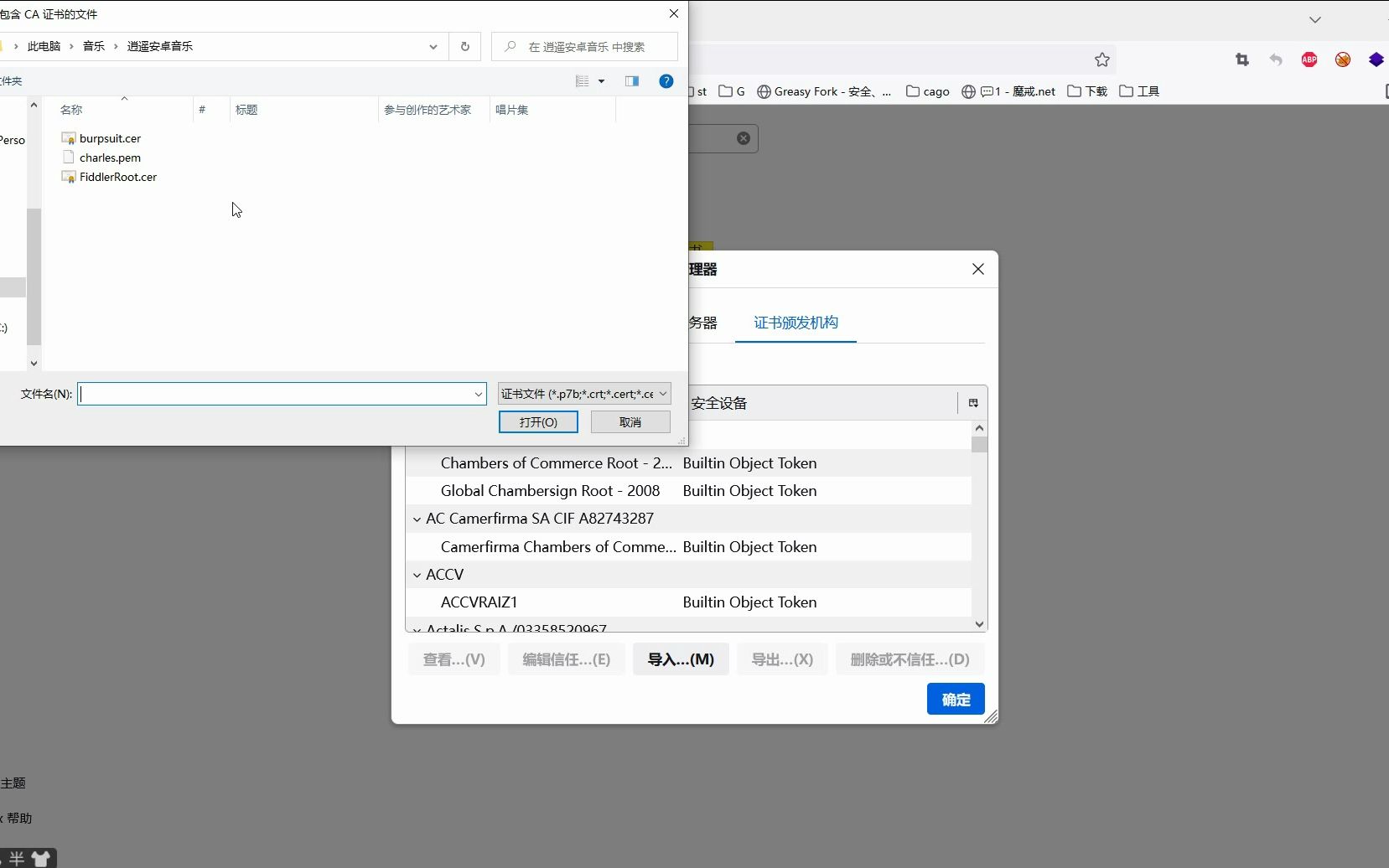This screenshot has width=1389, height=868.
Task: Open the 下载 bookmarks folder
Action: pyautogui.click(x=1087, y=91)
